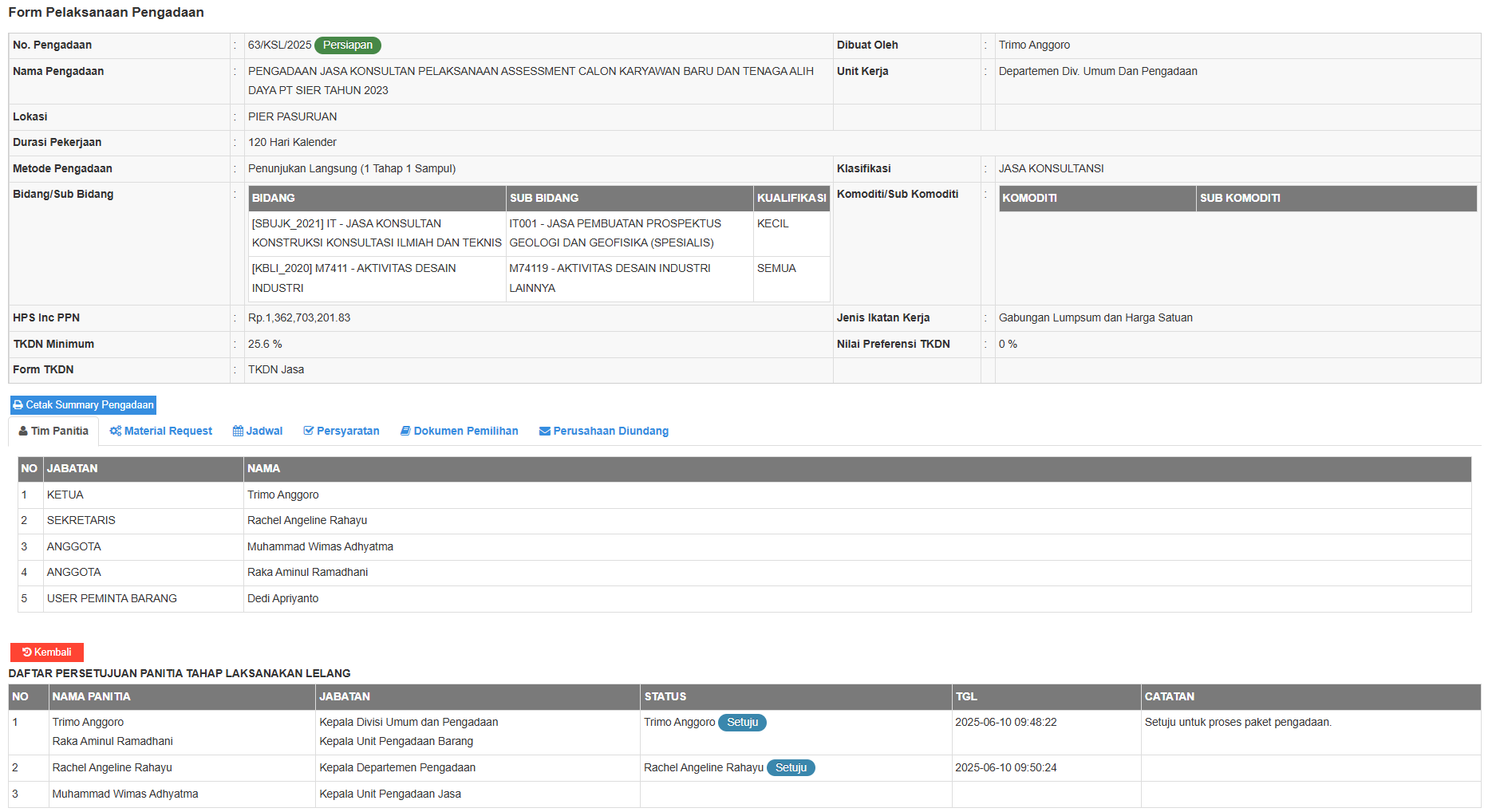This screenshot has width=1492, height=812.
Task: Click the printer icon on Cetak Summary
Action: [x=18, y=405]
